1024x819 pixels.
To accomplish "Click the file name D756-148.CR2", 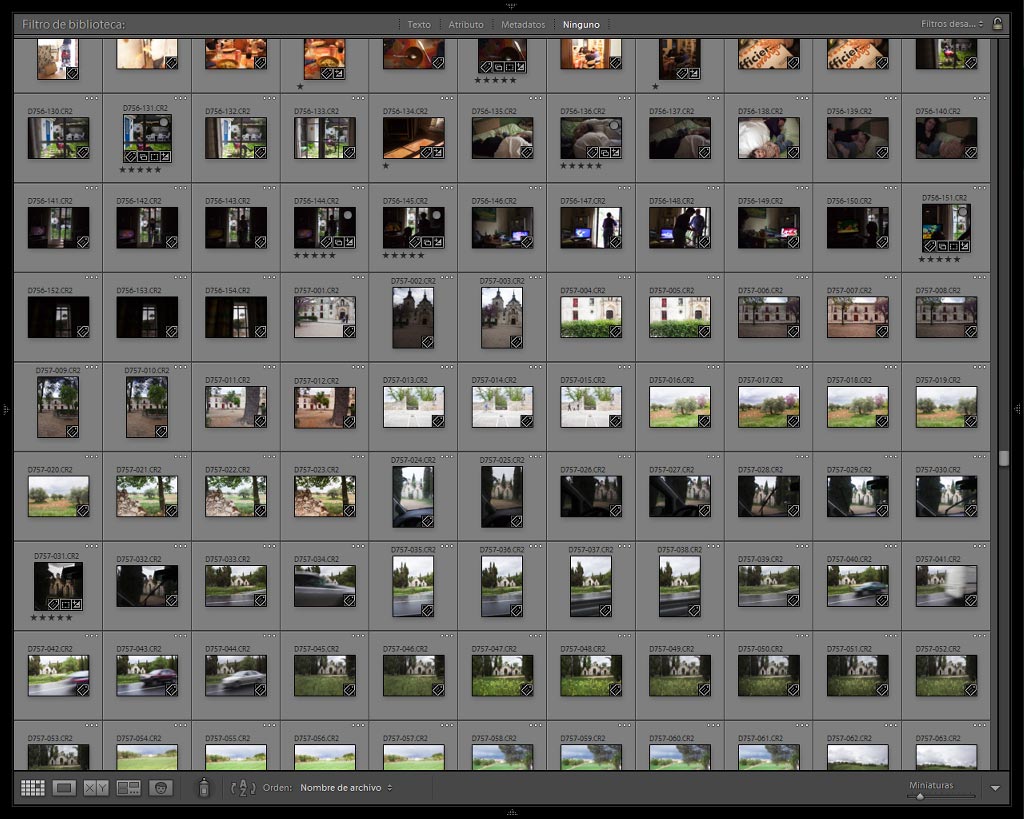I will pos(671,201).
